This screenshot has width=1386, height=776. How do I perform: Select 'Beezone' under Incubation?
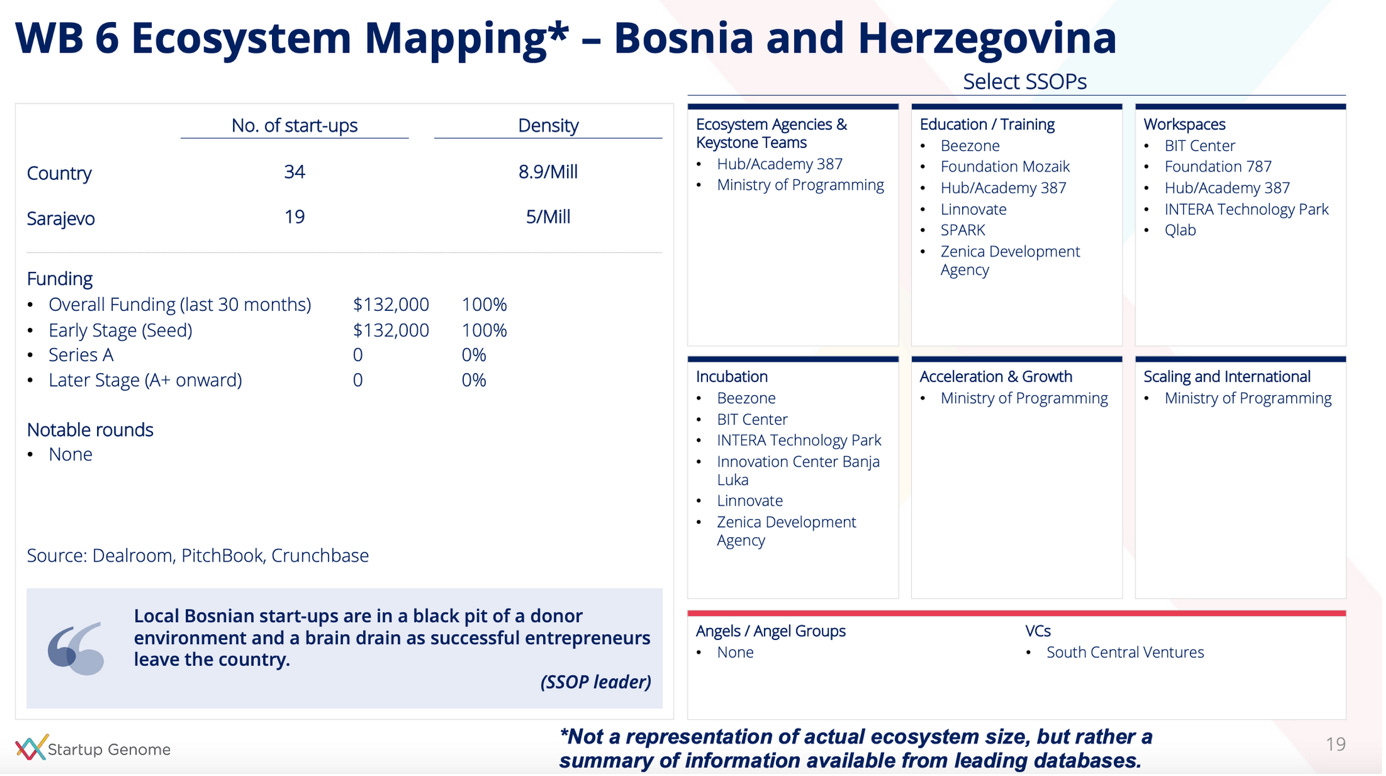[x=746, y=398]
